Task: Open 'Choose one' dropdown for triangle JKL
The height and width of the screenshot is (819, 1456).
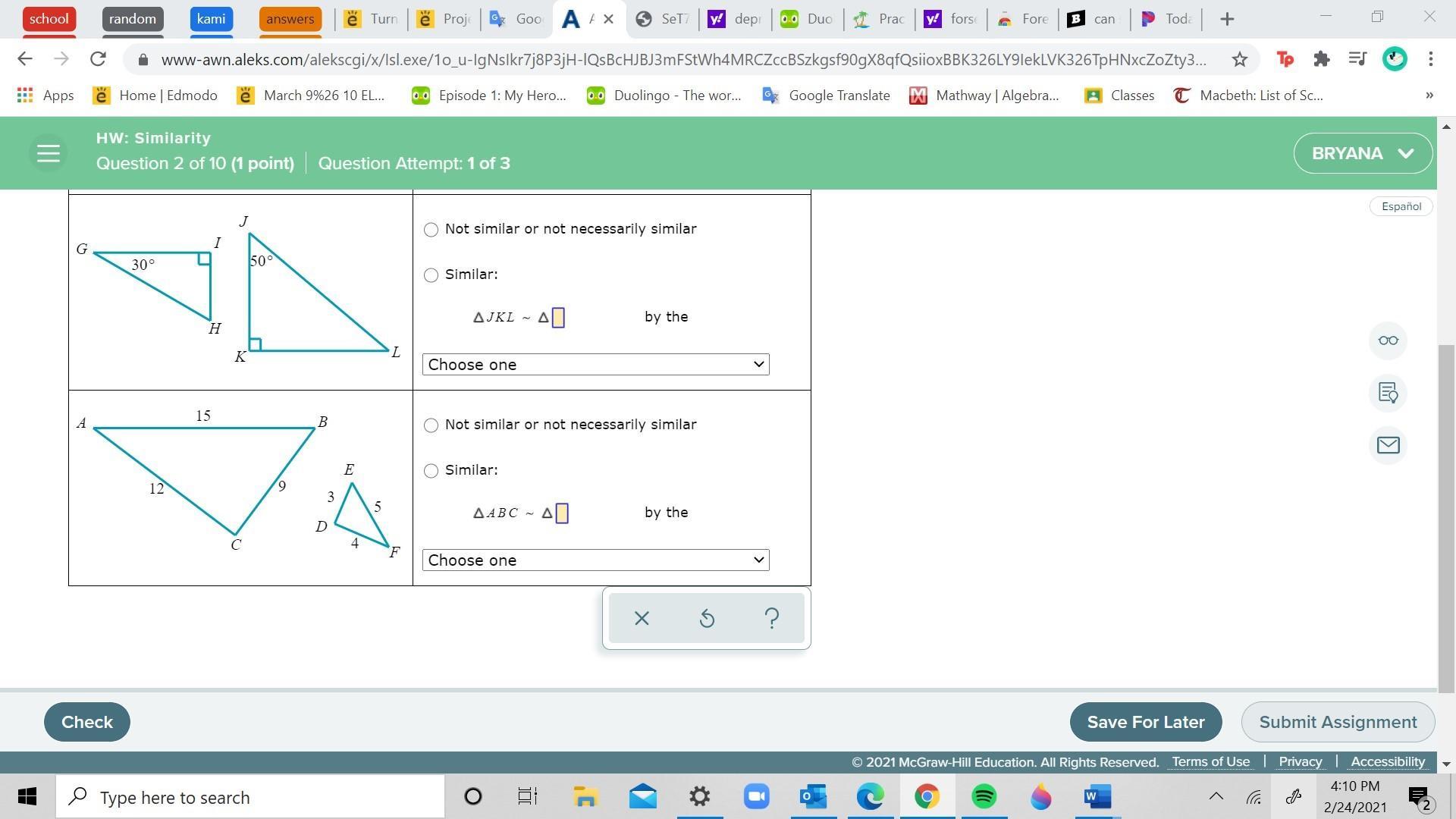Action: (595, 365)
